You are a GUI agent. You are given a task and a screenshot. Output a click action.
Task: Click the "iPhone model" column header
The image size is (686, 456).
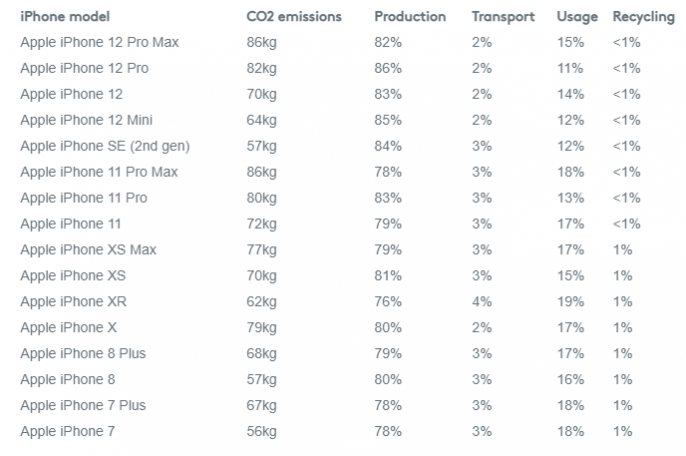[x=65, y=17]
